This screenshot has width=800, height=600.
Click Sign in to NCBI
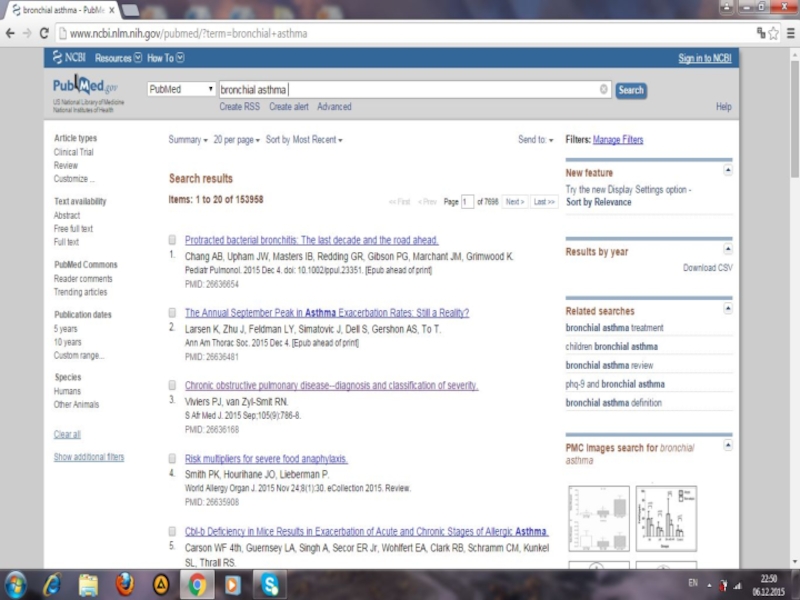pyautogui.click(x=705, y=58)
